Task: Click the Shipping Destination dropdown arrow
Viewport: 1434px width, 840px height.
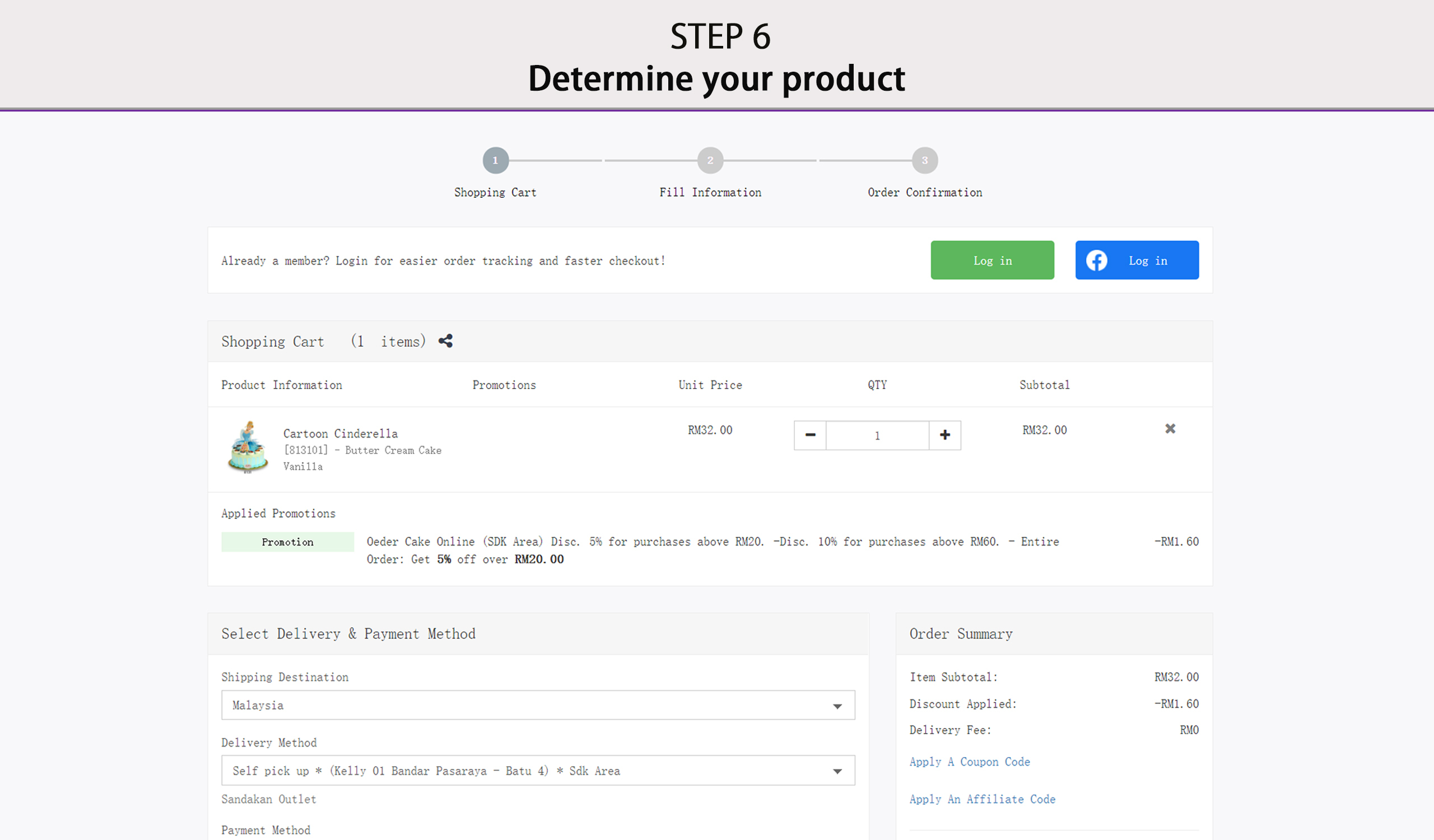Action: click(x=837, y=706)
